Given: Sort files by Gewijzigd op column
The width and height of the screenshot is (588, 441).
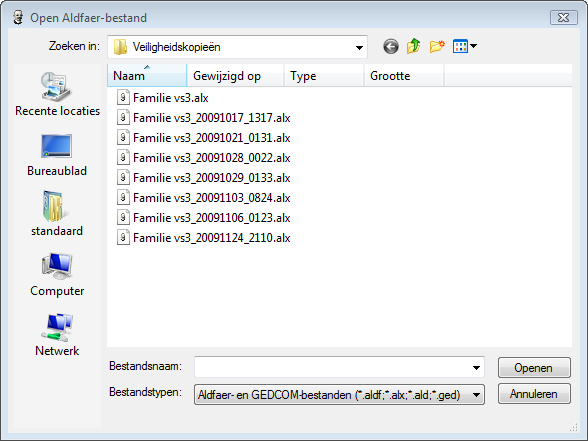Looking at the screenshot, I should pos(236,76).
